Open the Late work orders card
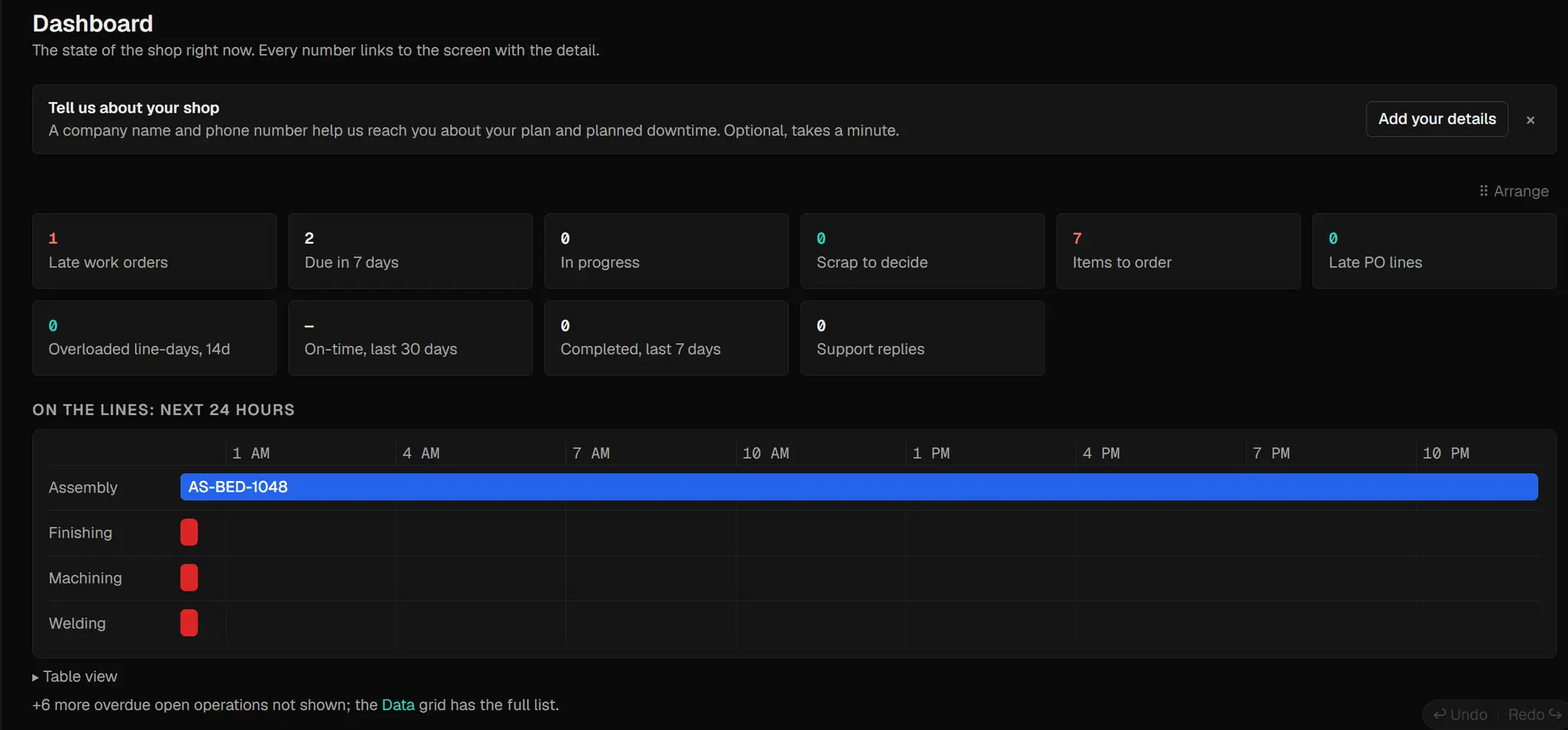The image size is (1568, 730). point(154,250)
